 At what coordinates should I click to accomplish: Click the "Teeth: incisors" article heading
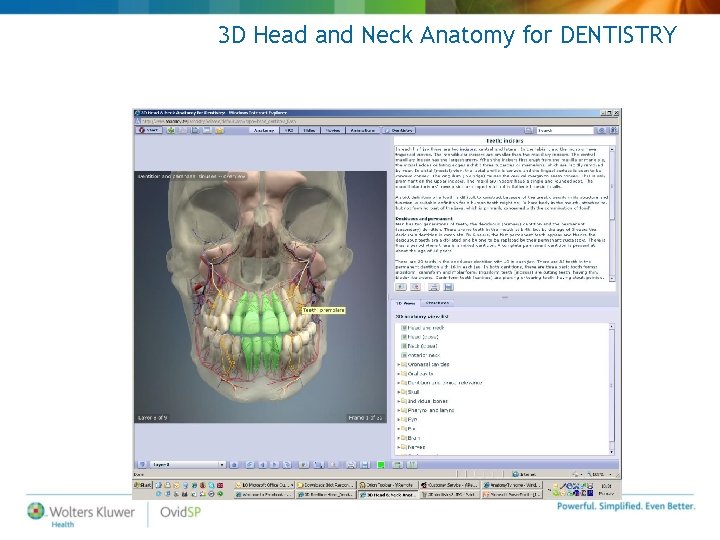click(504, 141)
